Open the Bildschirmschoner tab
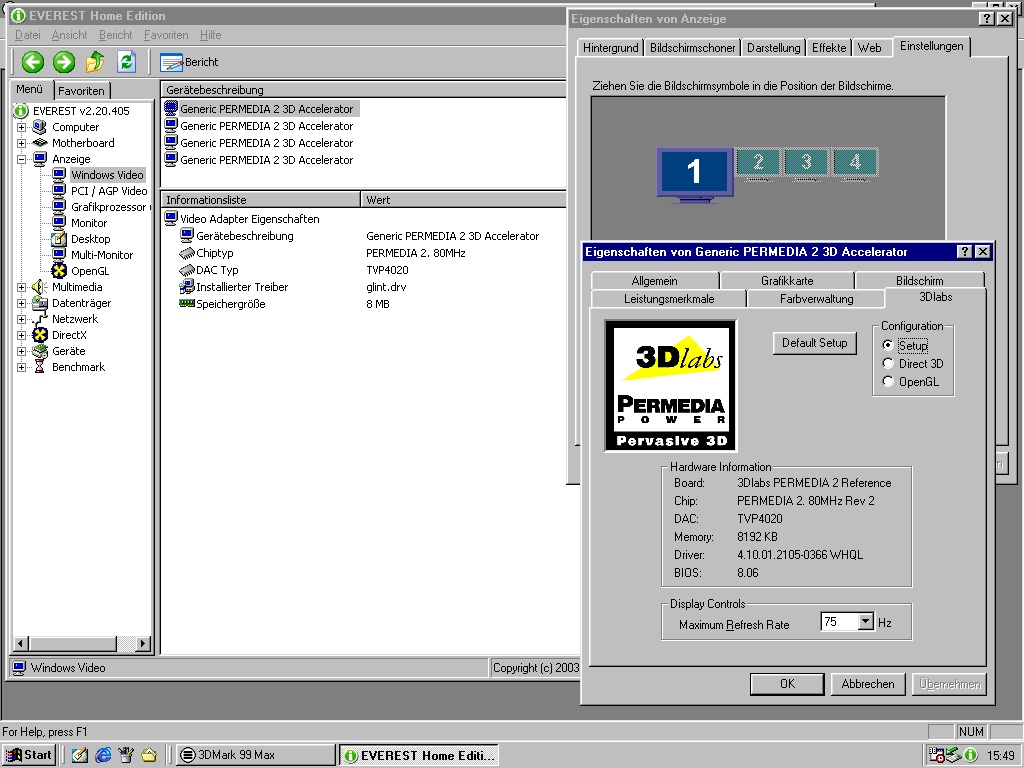 point(692,48)
